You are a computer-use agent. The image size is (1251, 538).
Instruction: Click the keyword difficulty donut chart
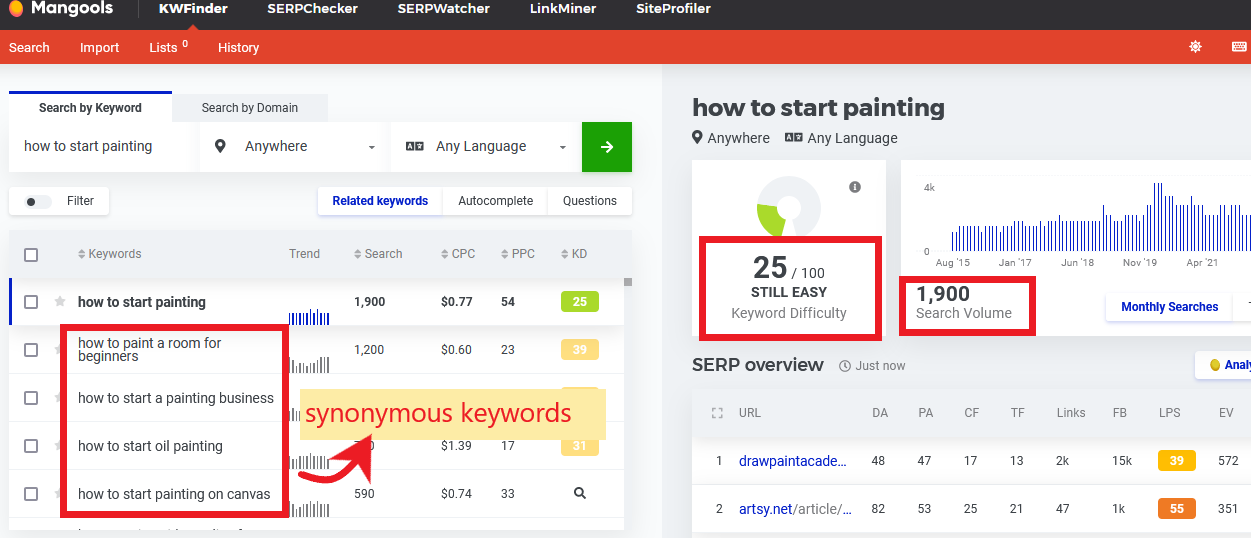click(789, 207)
